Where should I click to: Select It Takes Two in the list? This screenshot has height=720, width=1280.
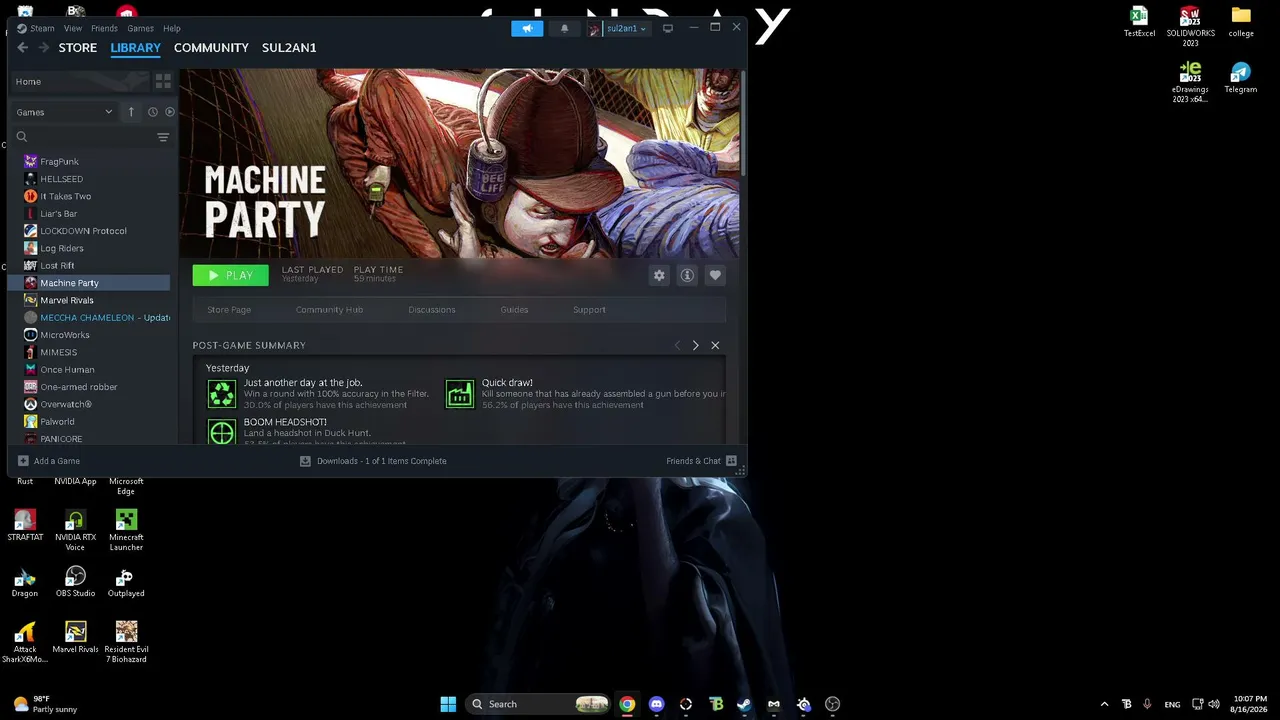click(x=90, y=196)
